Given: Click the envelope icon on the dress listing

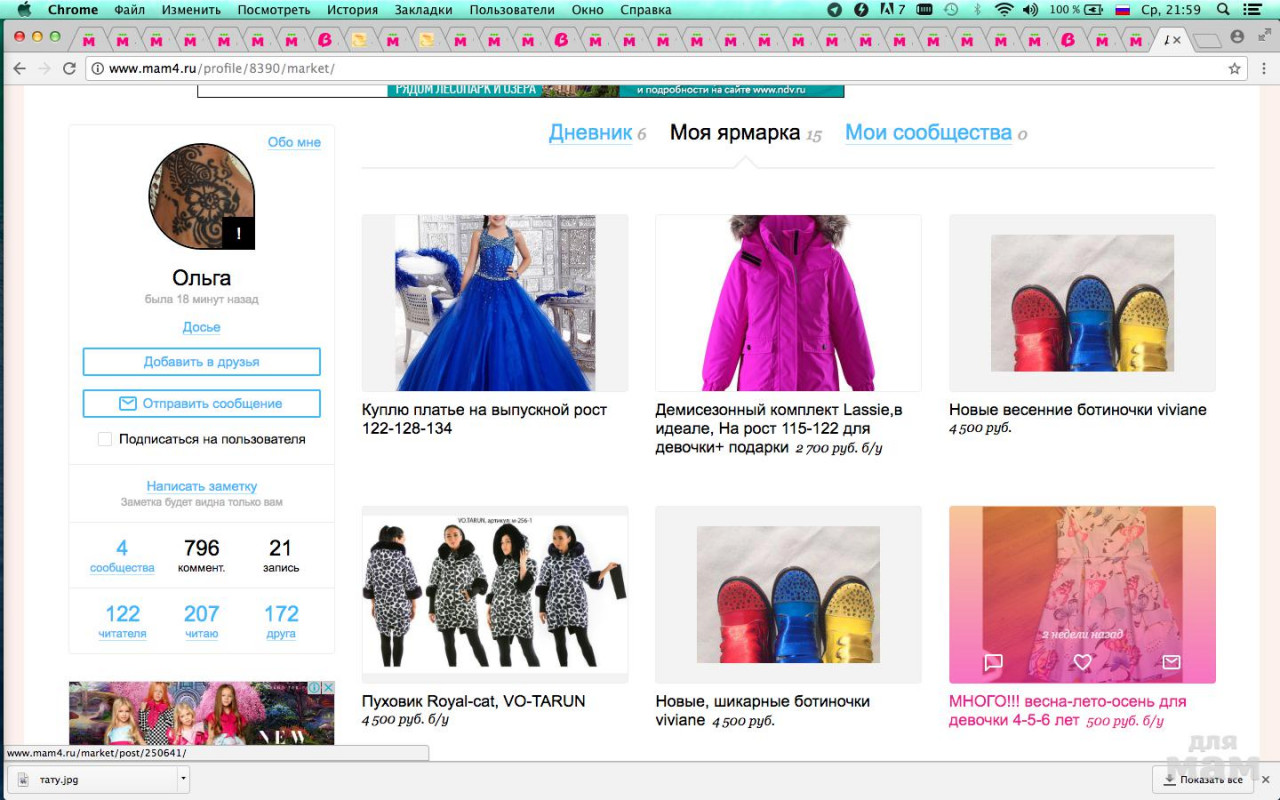Looking at the screenshot, I should coord(1171,662).
